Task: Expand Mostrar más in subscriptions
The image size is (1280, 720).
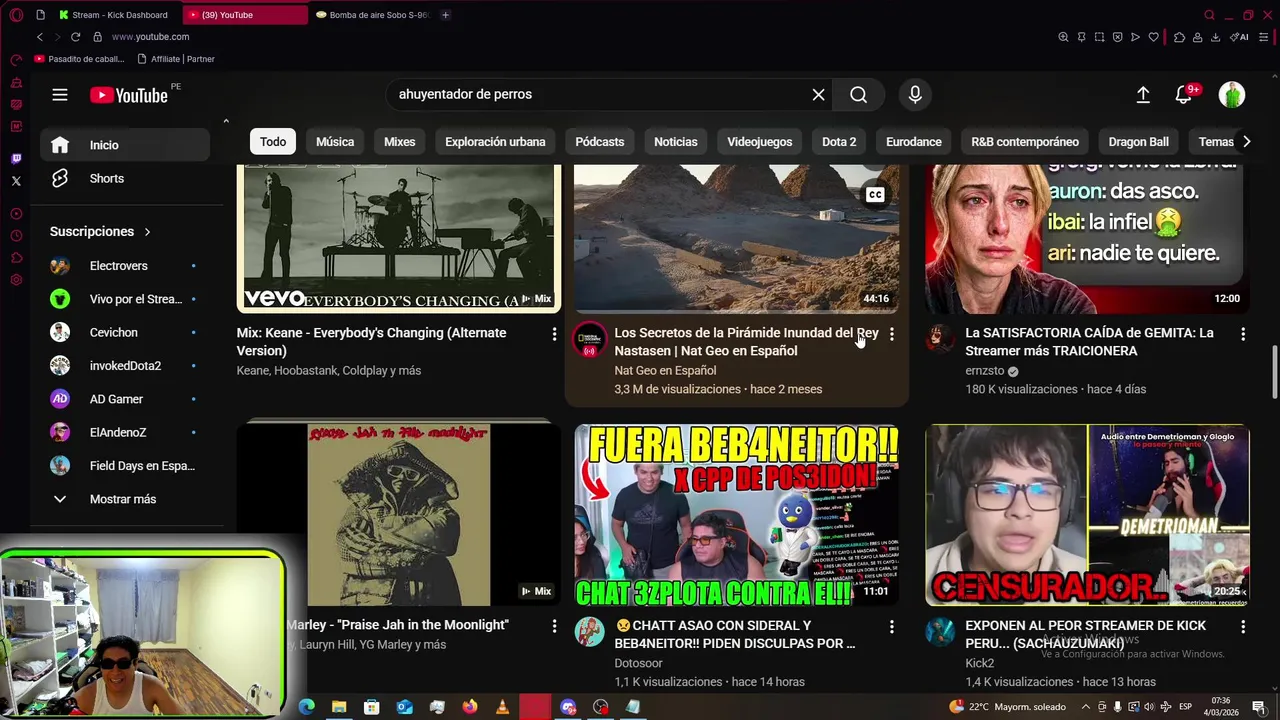Action: [x=125, y=499]
